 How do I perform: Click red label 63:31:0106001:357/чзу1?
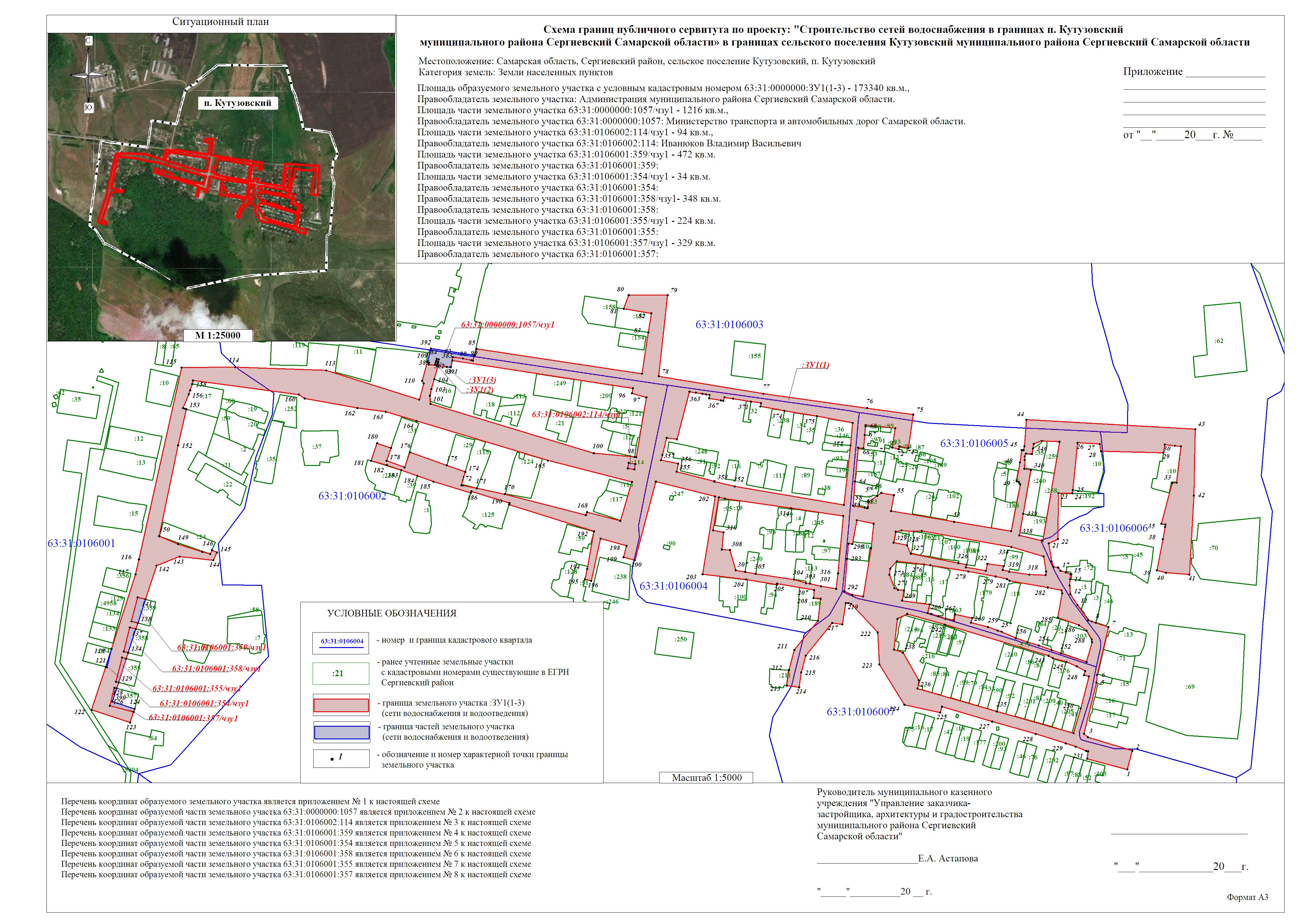click(x=193, y=719)
